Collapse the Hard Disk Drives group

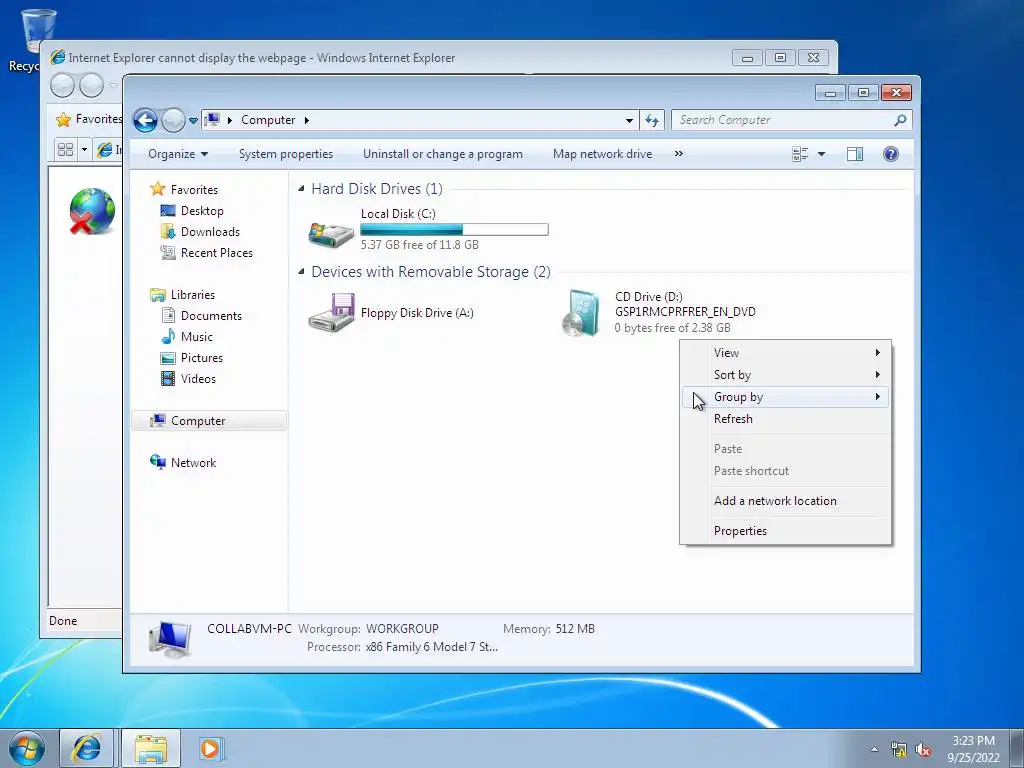coord(301,189)
